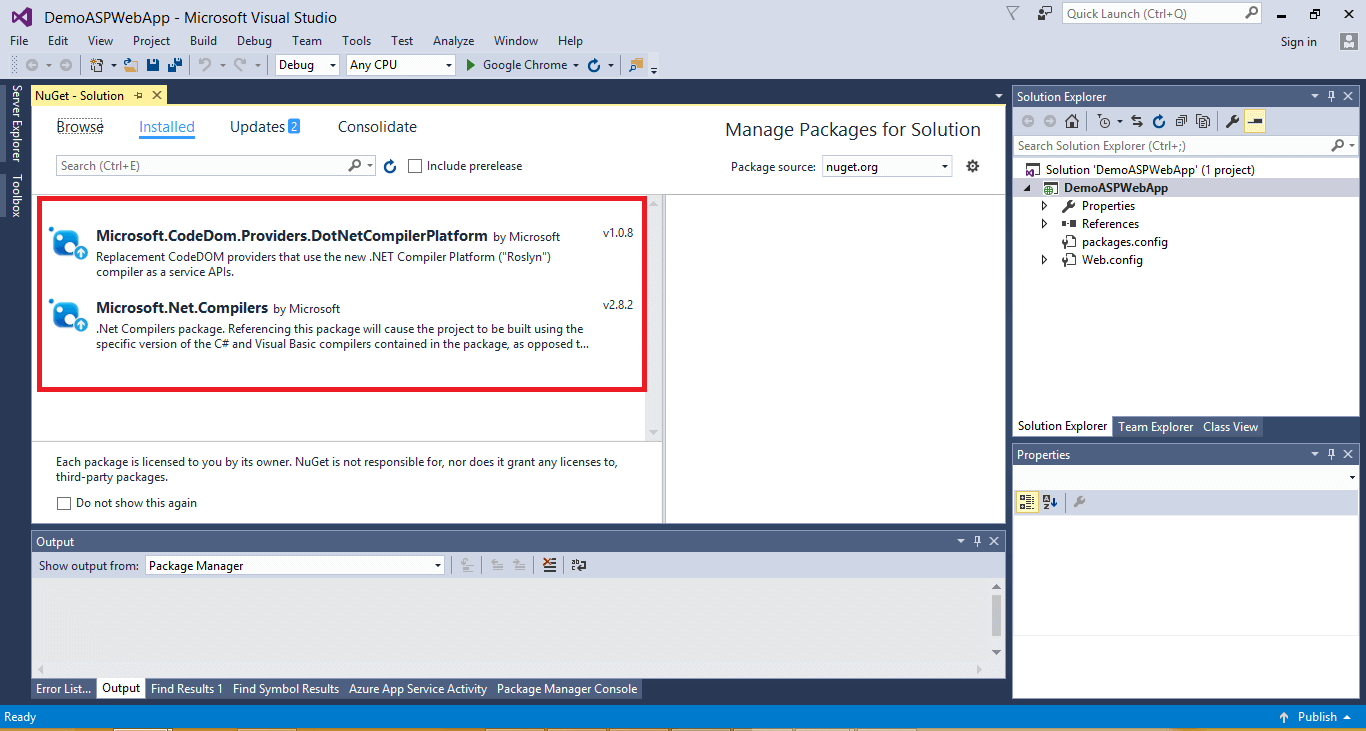1366x731 pixels.
Task: Refresh Solution Explorer with refresh icon
Action: (1159, 121)
